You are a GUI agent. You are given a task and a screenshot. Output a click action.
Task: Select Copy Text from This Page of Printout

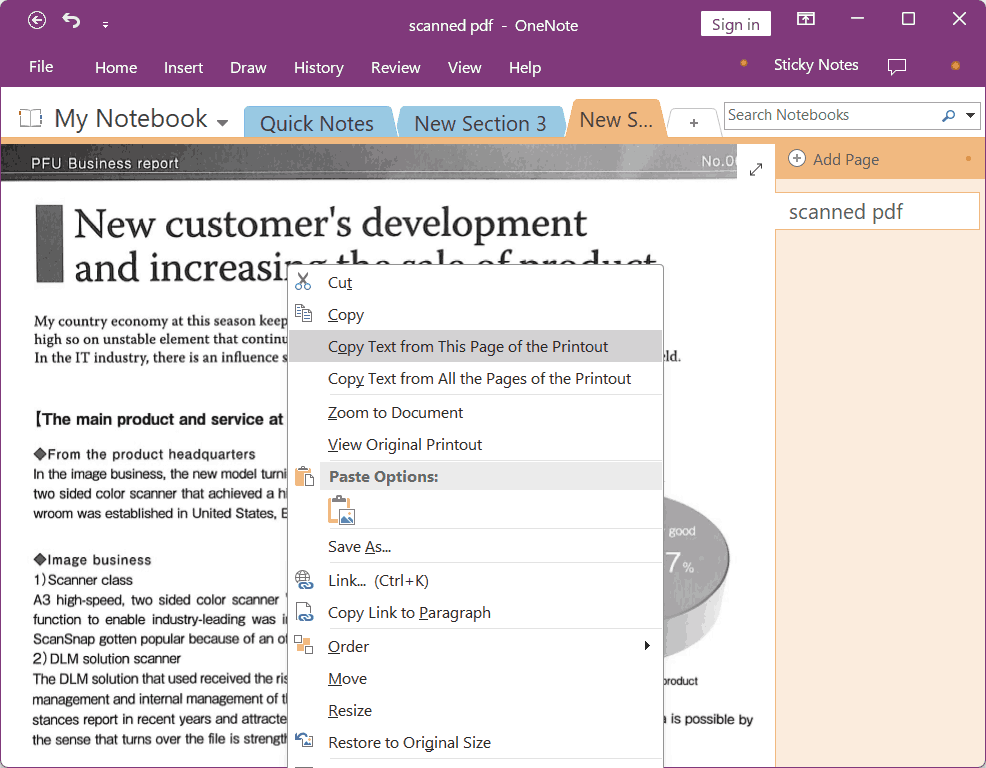[468, 347]
